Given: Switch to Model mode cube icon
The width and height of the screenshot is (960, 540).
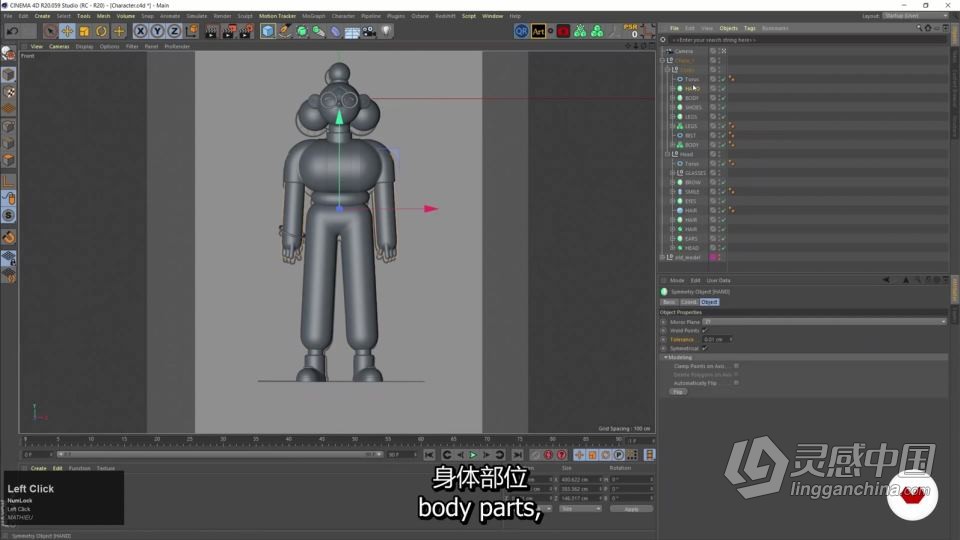Looking at the screenshot, I should [x=9, y=75].
